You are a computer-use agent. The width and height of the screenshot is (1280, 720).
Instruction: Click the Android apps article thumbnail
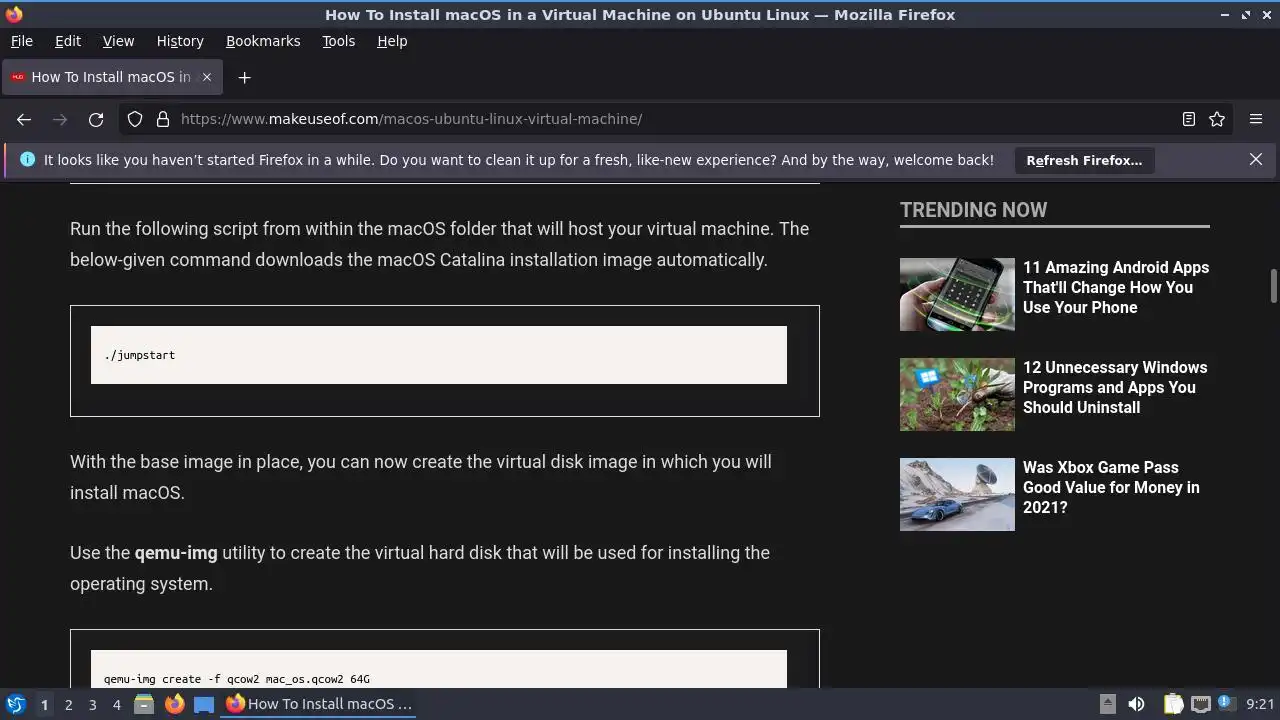957,294
